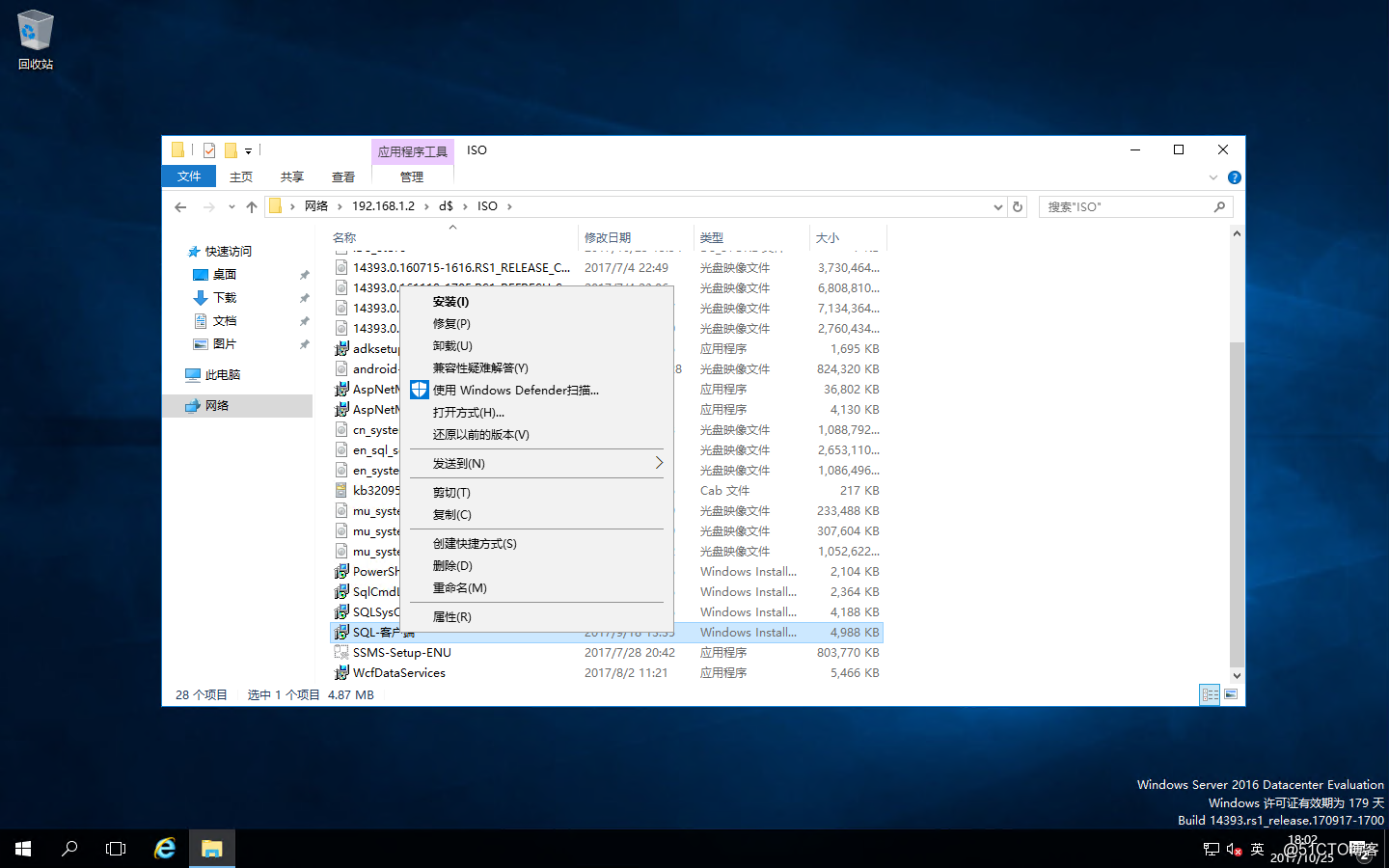Open the Windows Start button
This screenshot has height=868, width=1389.
tap(23, 849)
